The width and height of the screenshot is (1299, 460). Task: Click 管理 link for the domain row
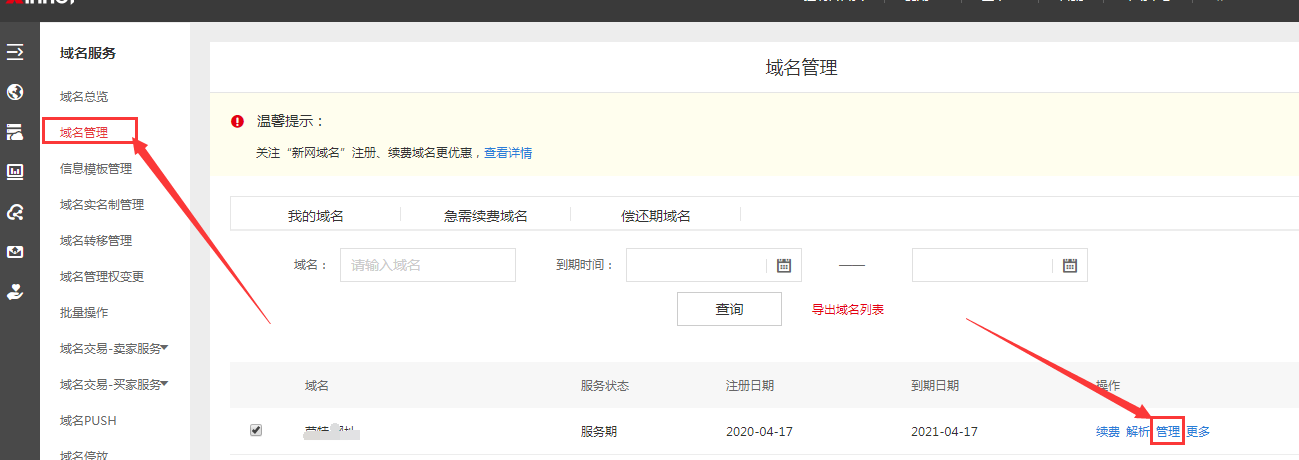point(1168,432)
